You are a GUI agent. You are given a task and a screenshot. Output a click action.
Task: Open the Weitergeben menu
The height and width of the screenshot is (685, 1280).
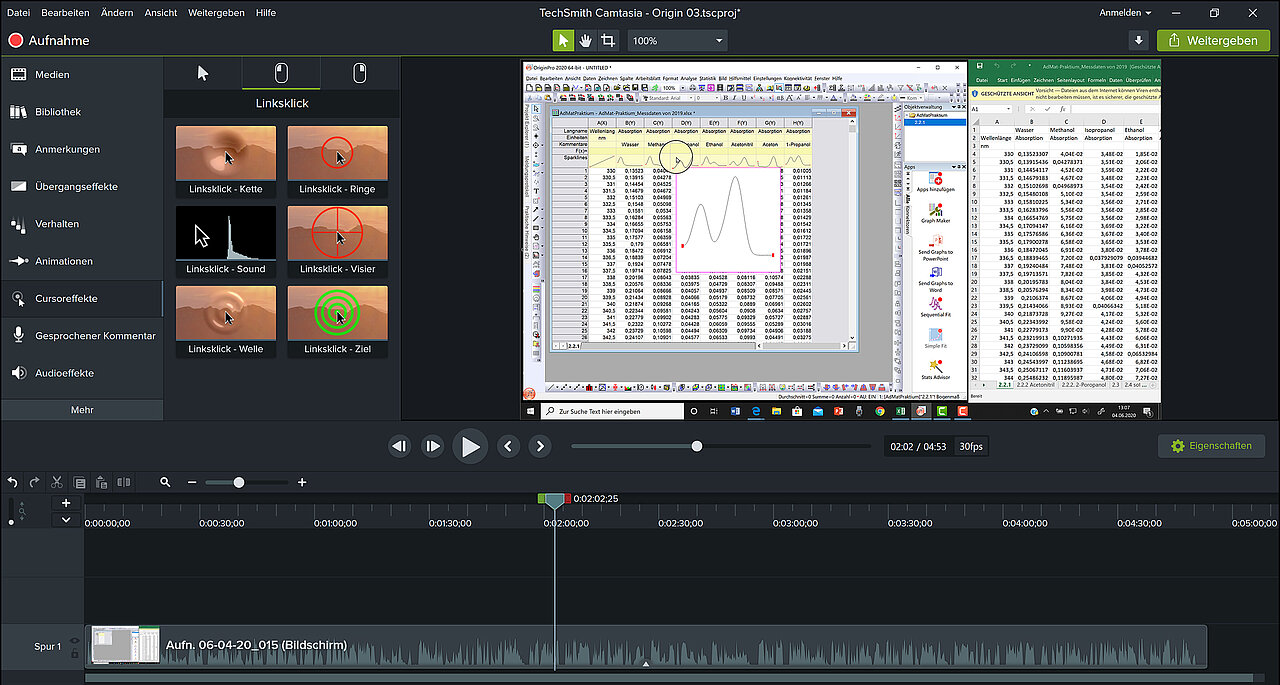pos(217,12)
